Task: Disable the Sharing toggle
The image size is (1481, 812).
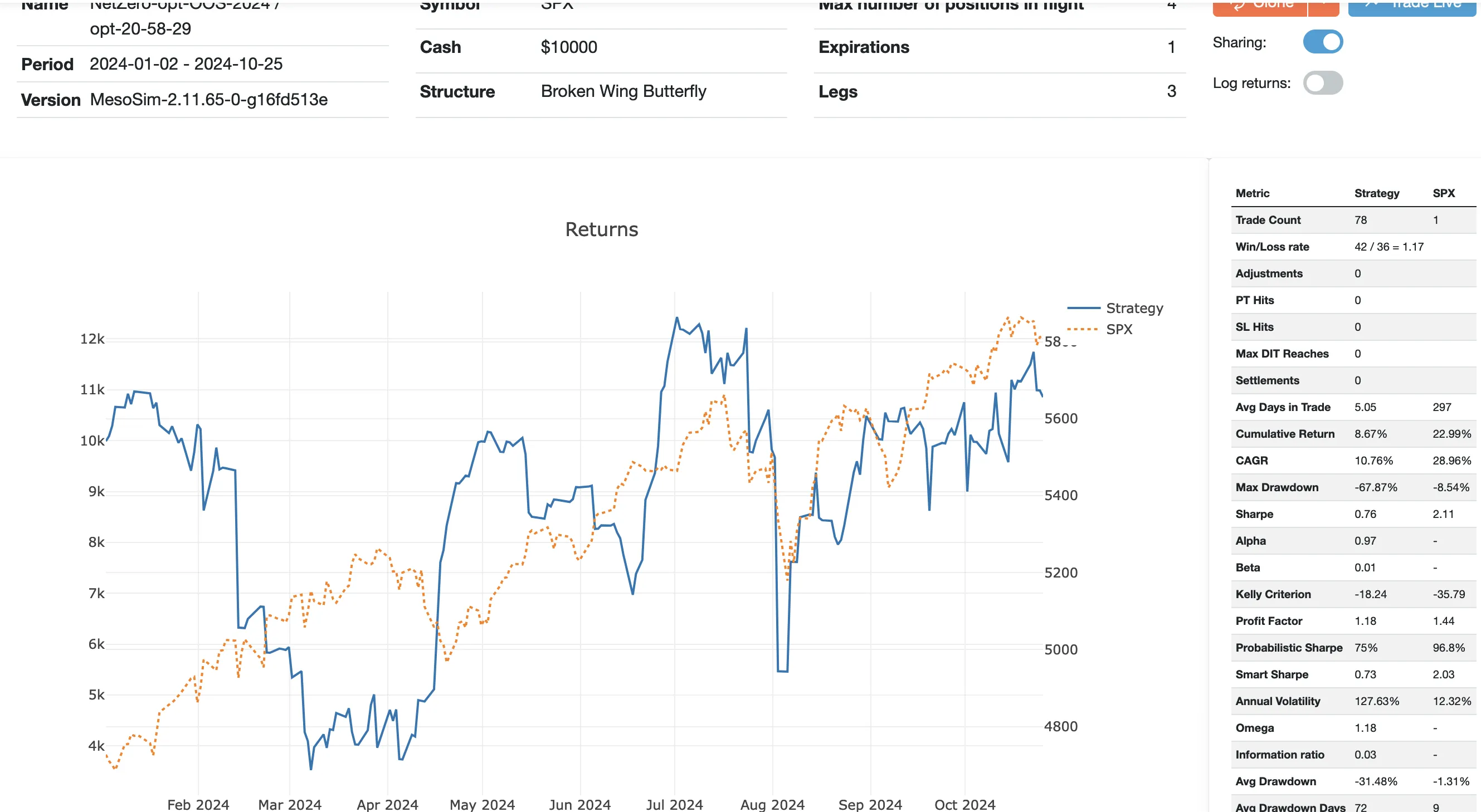Action: point(1322,42)
